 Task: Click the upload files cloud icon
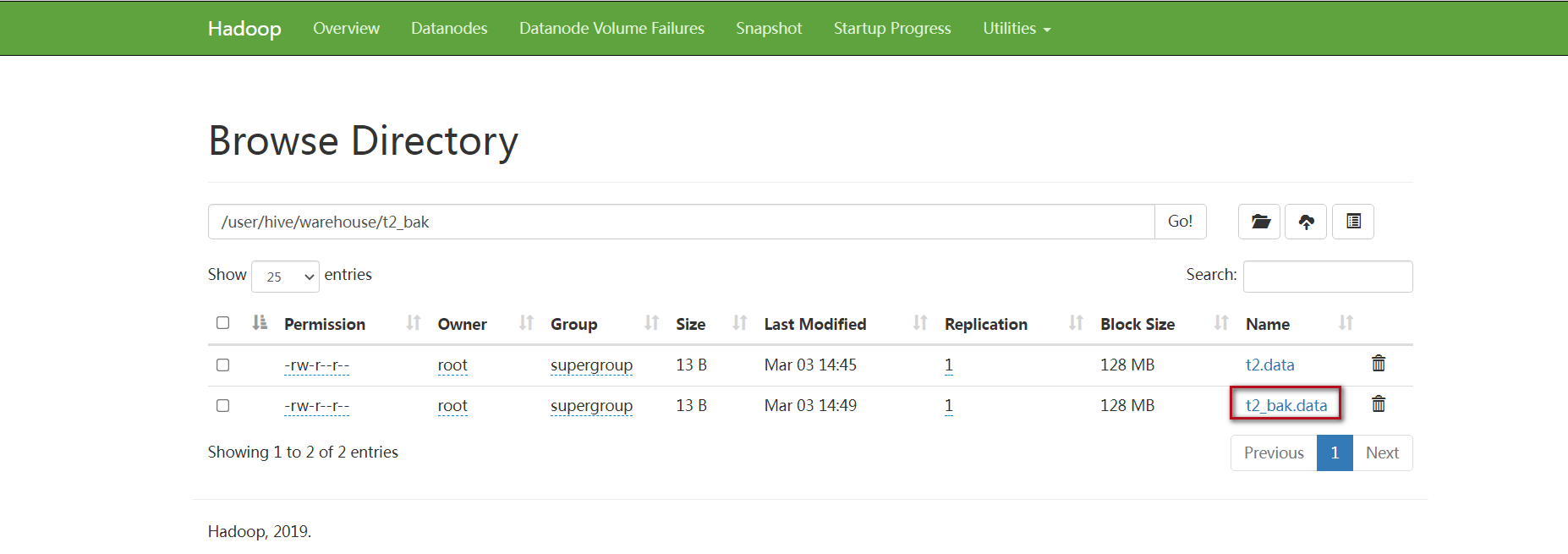point(1307,222)
